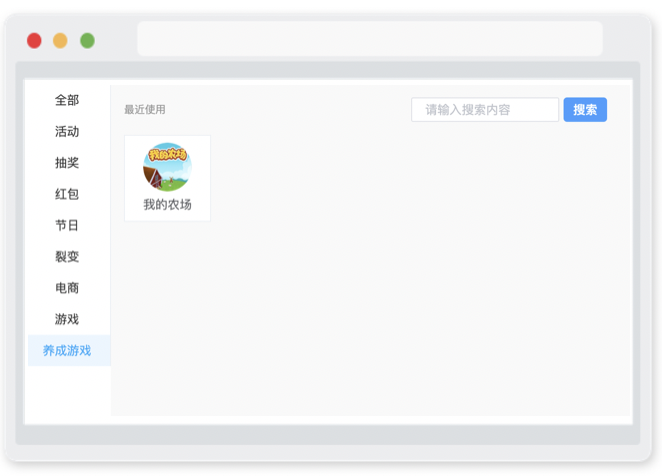This screenshot has width=662, height=476.
Task: Click the blank browser address bar
Action: tap(370, 39)
